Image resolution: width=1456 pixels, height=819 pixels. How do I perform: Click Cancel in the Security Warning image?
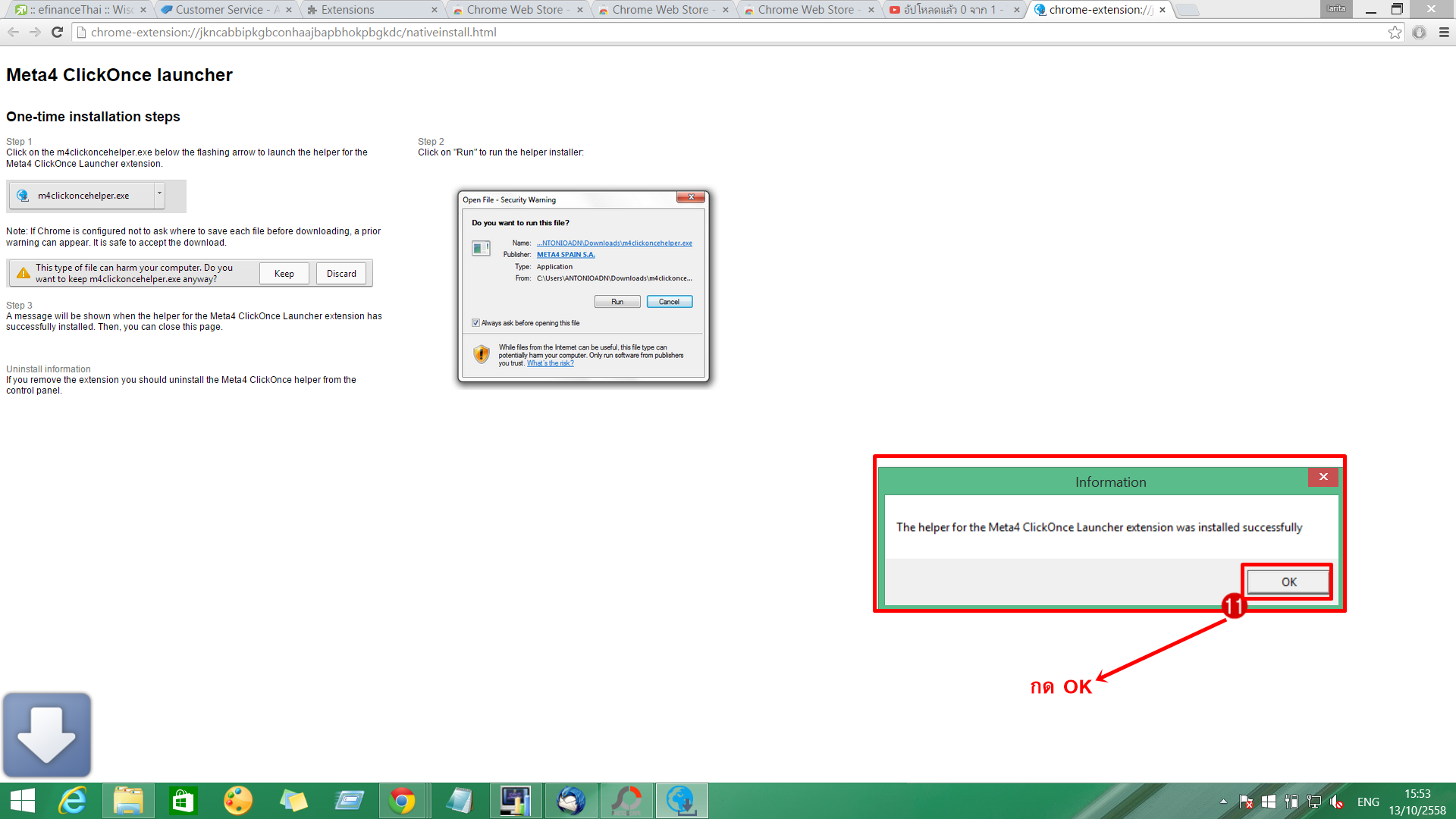coord(669,302)
